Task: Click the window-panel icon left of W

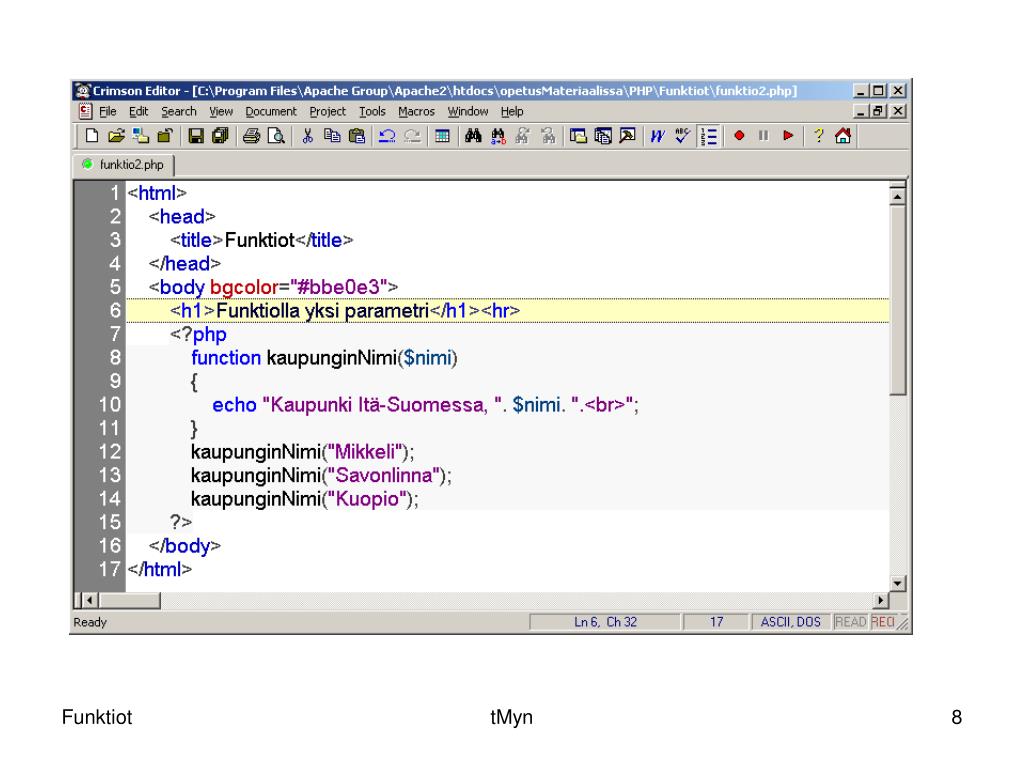Action: (x=628, y=136)
